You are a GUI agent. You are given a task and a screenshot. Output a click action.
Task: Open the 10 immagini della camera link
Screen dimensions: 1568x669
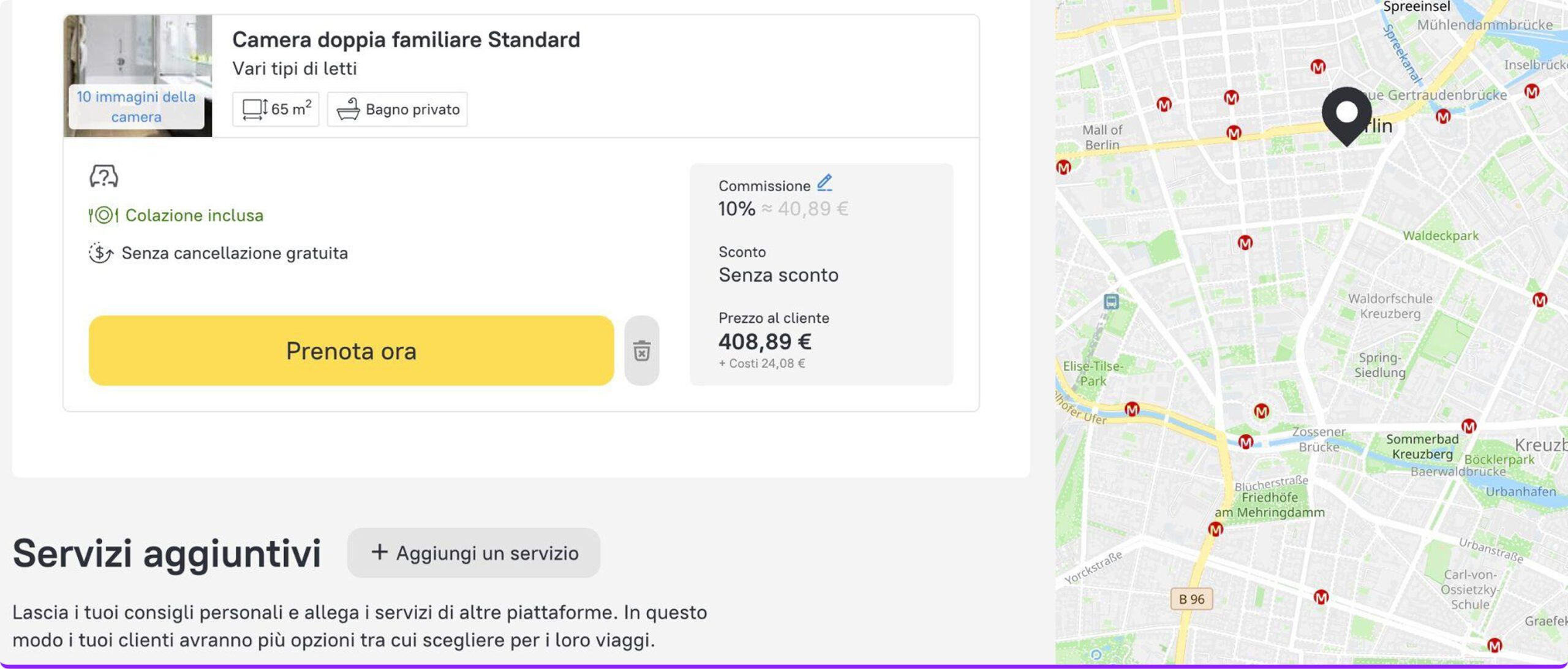[x=136, y=107]
